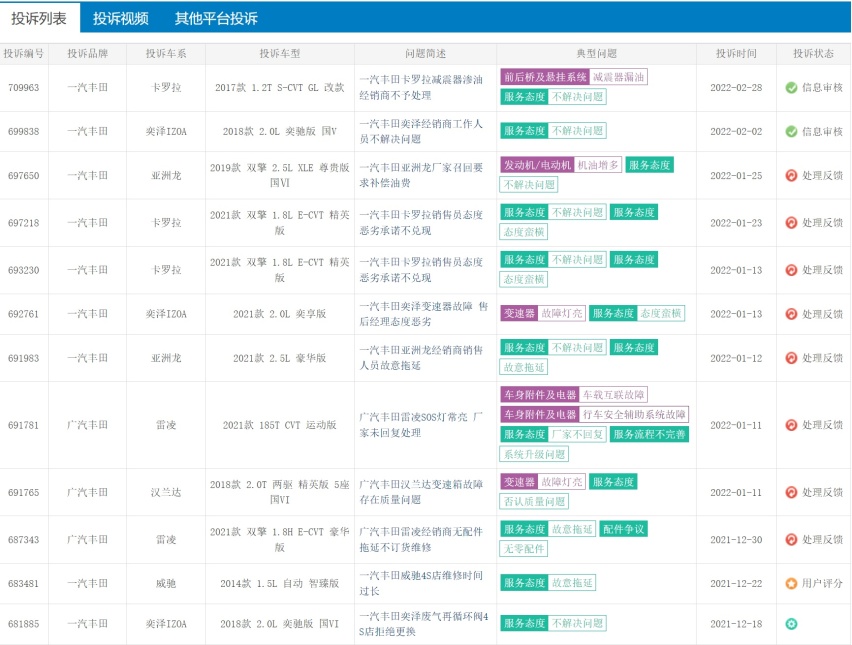The height and width of the screenshot is (645, 852).
Task: Open complaint 广汽丰田雷凌SOS灯常亮 description
Action: [421, 425]
